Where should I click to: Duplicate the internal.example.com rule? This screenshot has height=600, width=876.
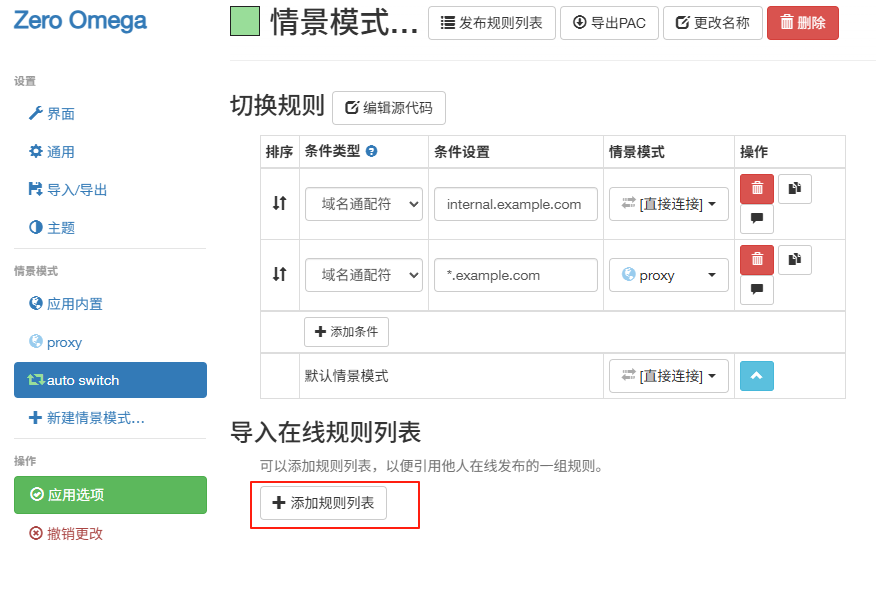pos(794,188)
